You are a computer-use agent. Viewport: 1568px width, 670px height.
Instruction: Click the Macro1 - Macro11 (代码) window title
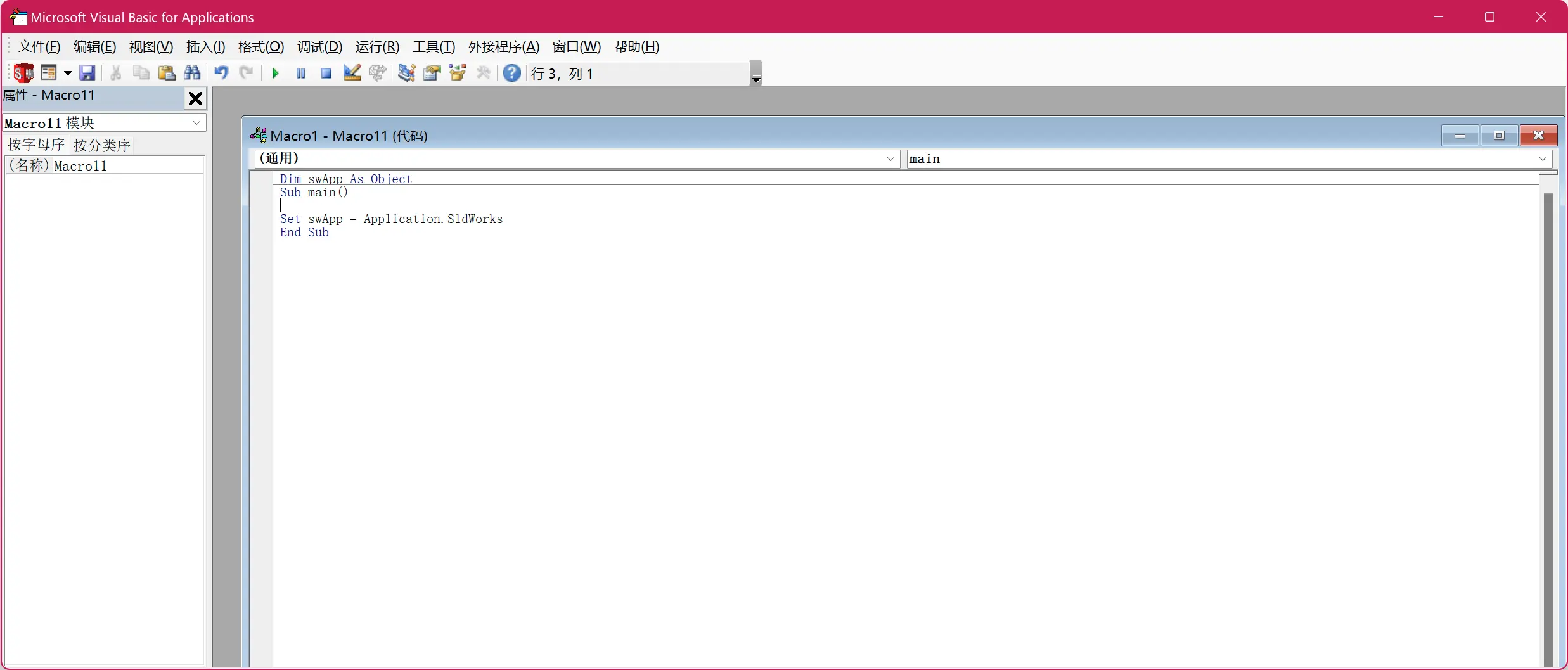coord(349,136)
